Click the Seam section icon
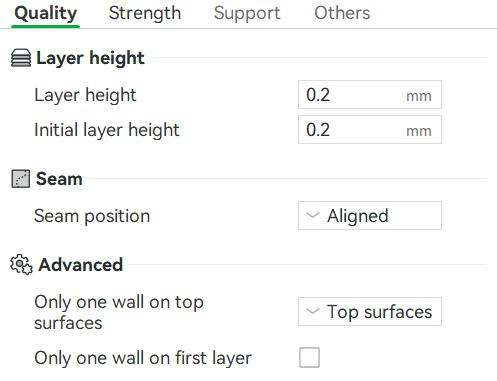 [x=21, y=179]
